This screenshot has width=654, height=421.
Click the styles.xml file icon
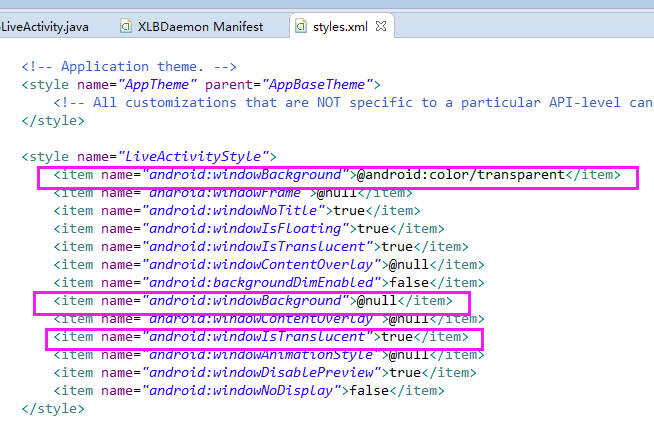coord(305,26)
